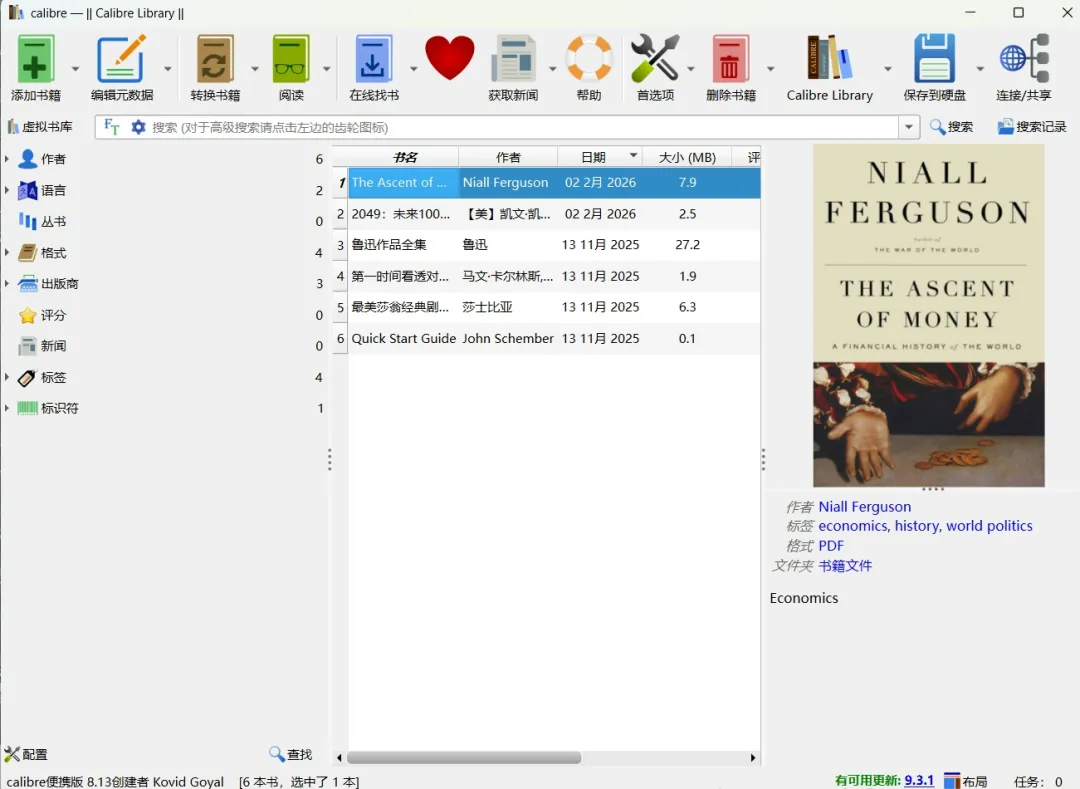1080x789 pixels.
Task: Open dropdown arrow next to 添加书籍
Action: [x=75, y=69]
